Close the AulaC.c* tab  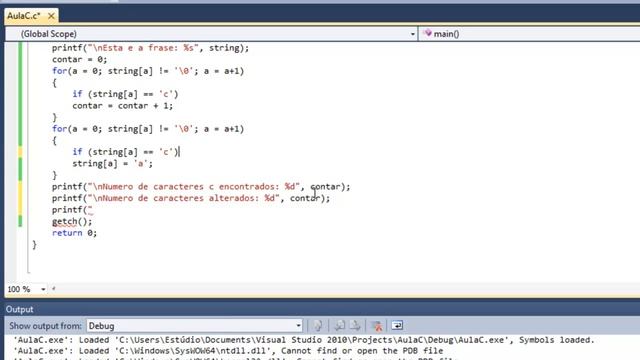point(51,16)
